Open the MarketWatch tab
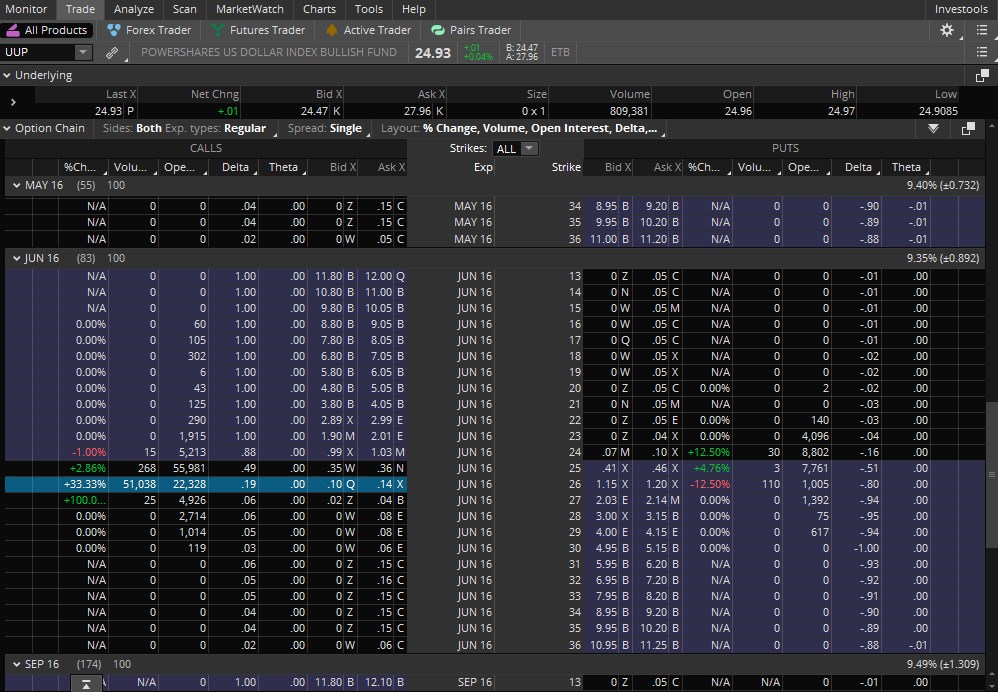This screenshot has width=998, height=692. (x=250, y=9)
